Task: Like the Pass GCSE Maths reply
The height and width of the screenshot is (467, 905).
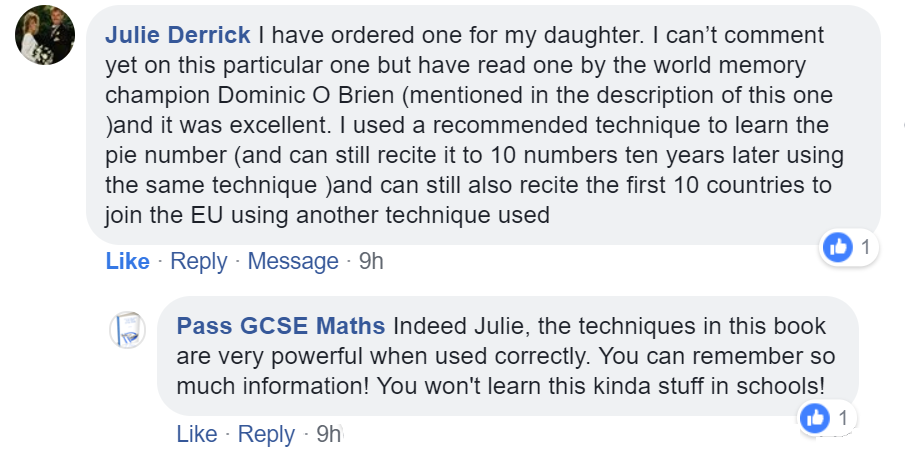Action: 197,434
